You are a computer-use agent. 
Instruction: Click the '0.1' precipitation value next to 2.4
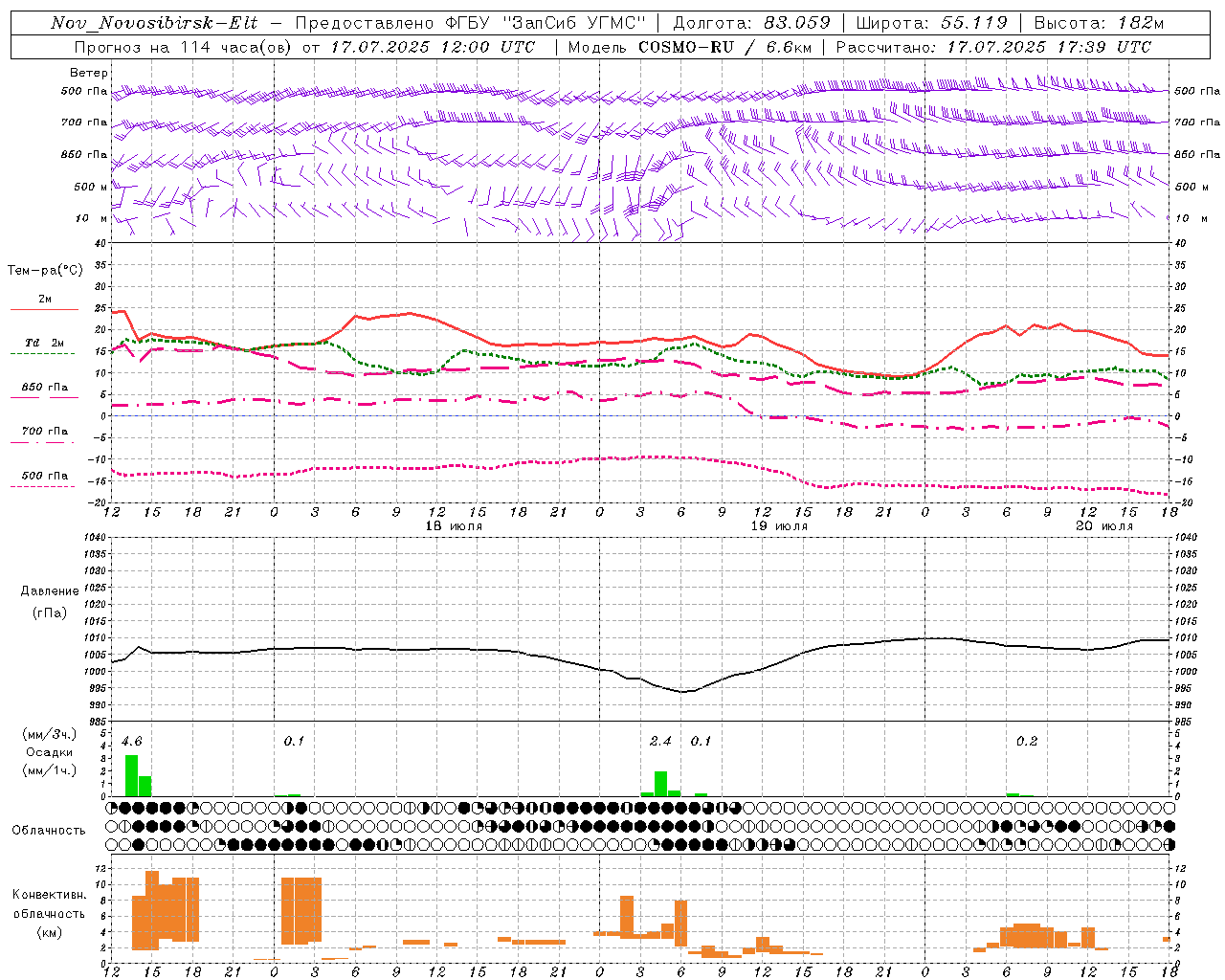pos(702,742)
